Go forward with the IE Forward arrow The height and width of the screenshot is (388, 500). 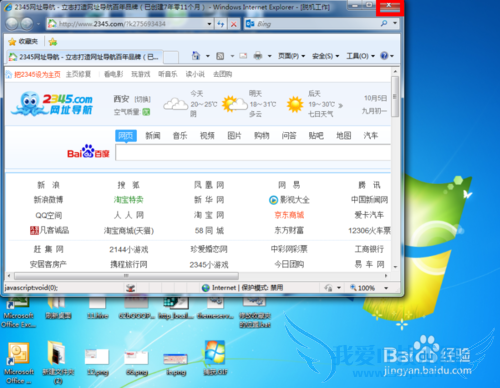27,24
